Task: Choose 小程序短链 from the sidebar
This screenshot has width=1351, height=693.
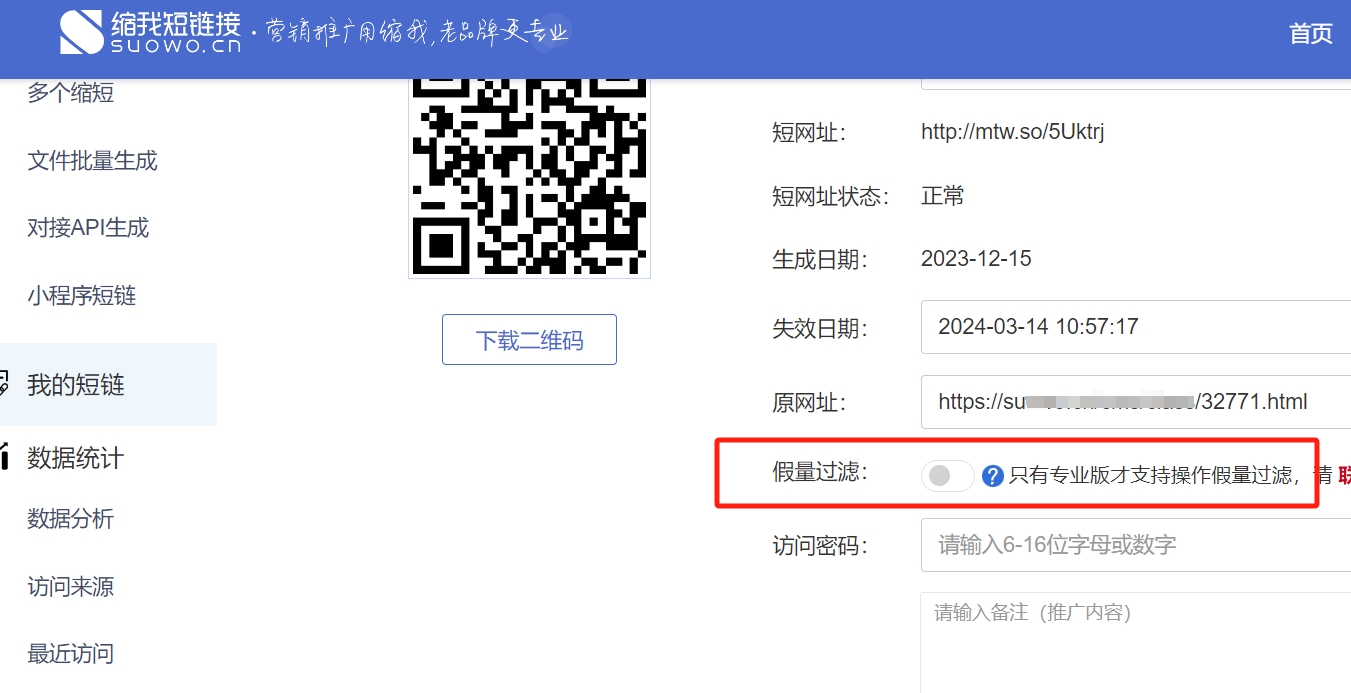Action: tap(81, 296)
